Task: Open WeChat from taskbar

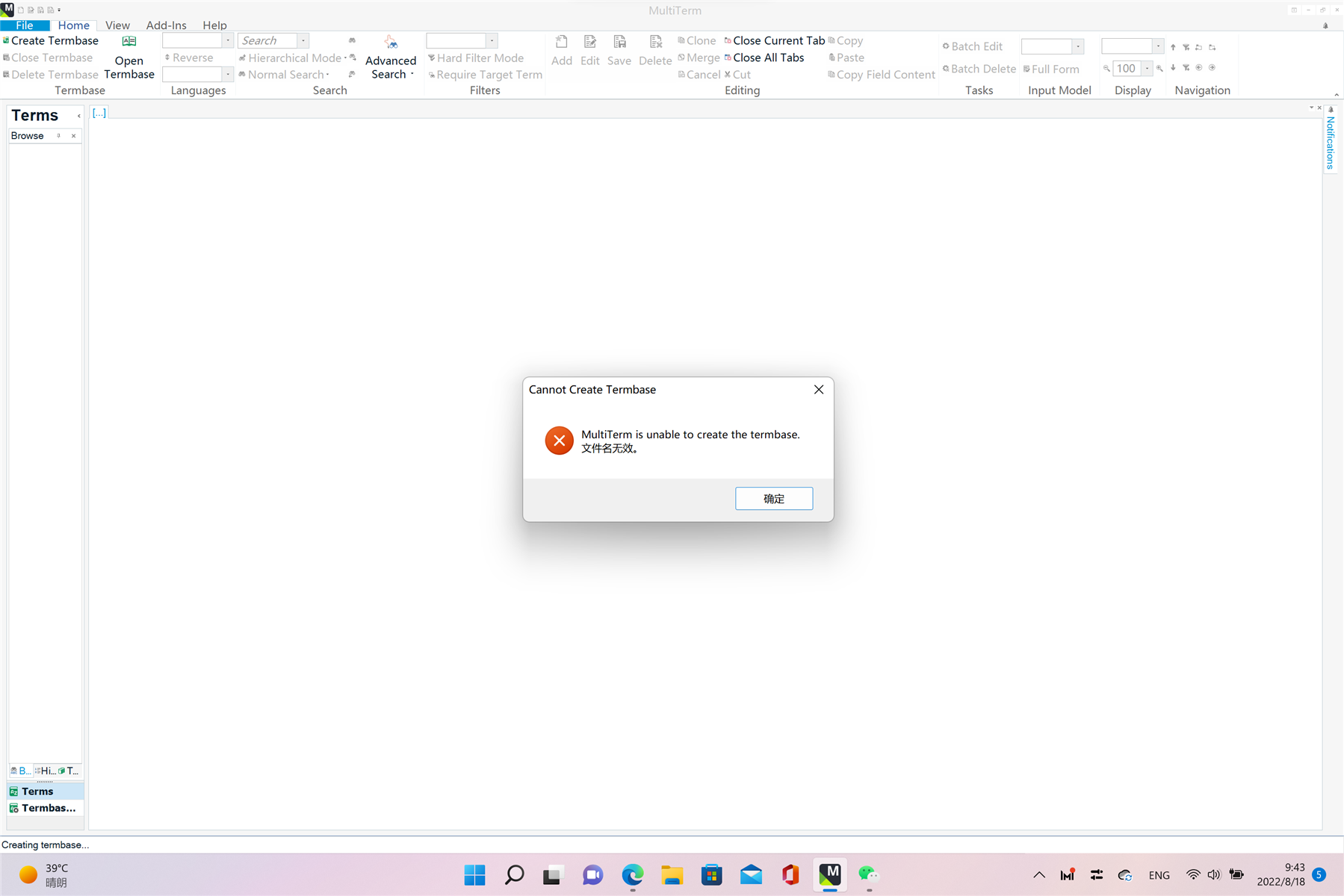Action: (x=869, y=874)
